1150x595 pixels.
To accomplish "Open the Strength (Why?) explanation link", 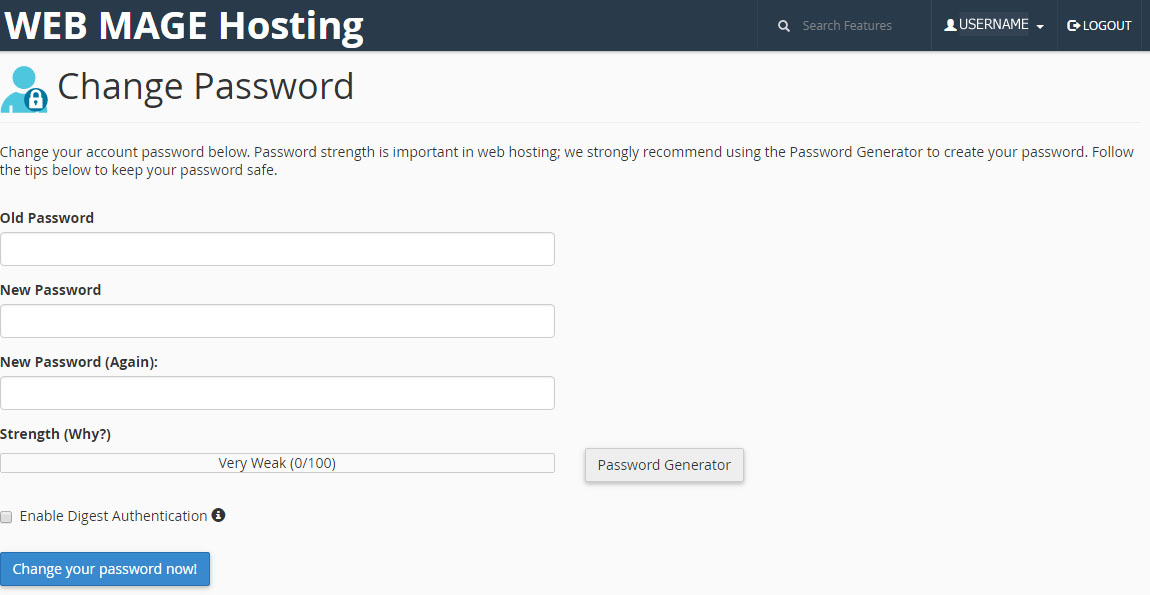I will tap(88, 434).
